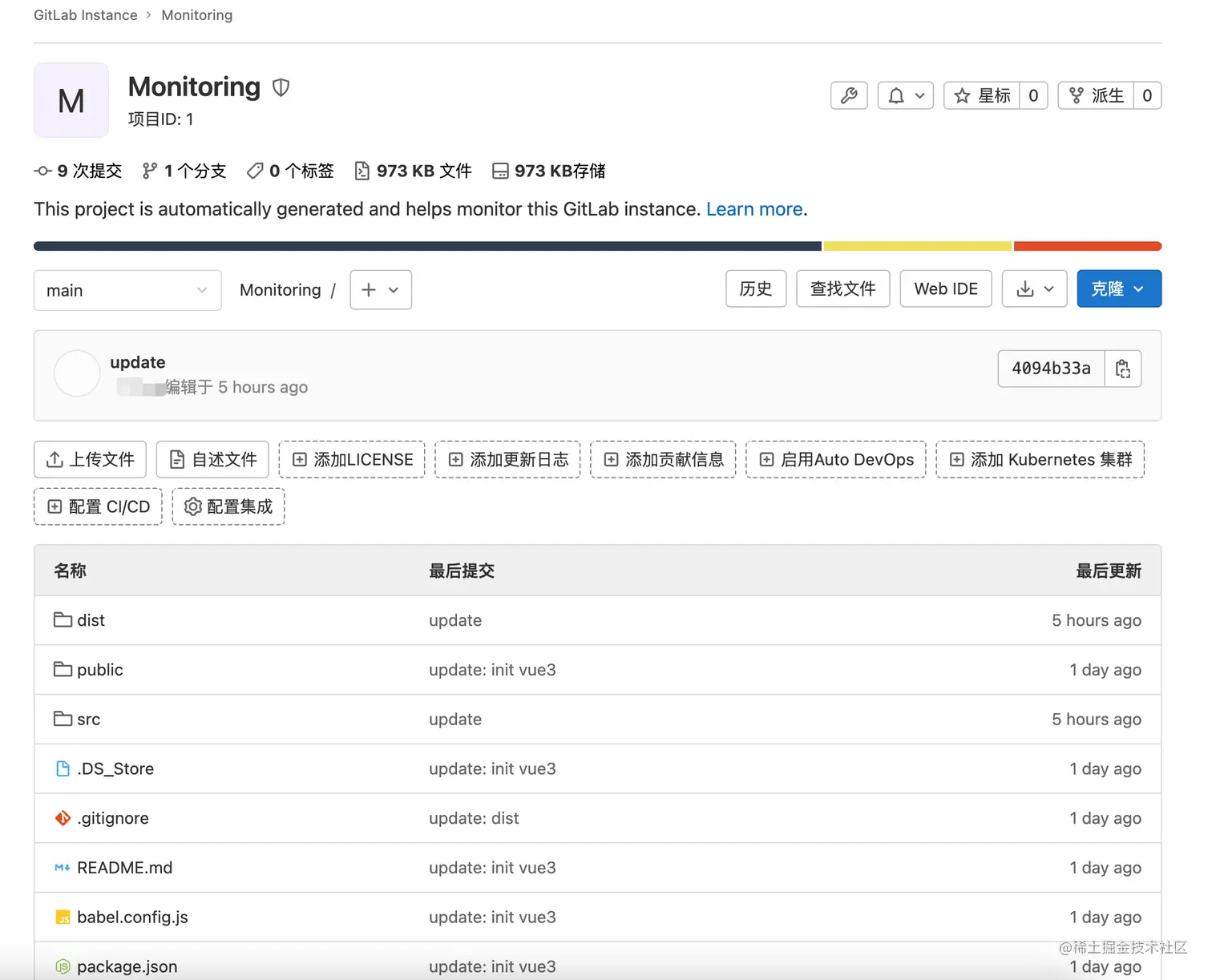Click 添加LICENSE button

tap(352, 459)
